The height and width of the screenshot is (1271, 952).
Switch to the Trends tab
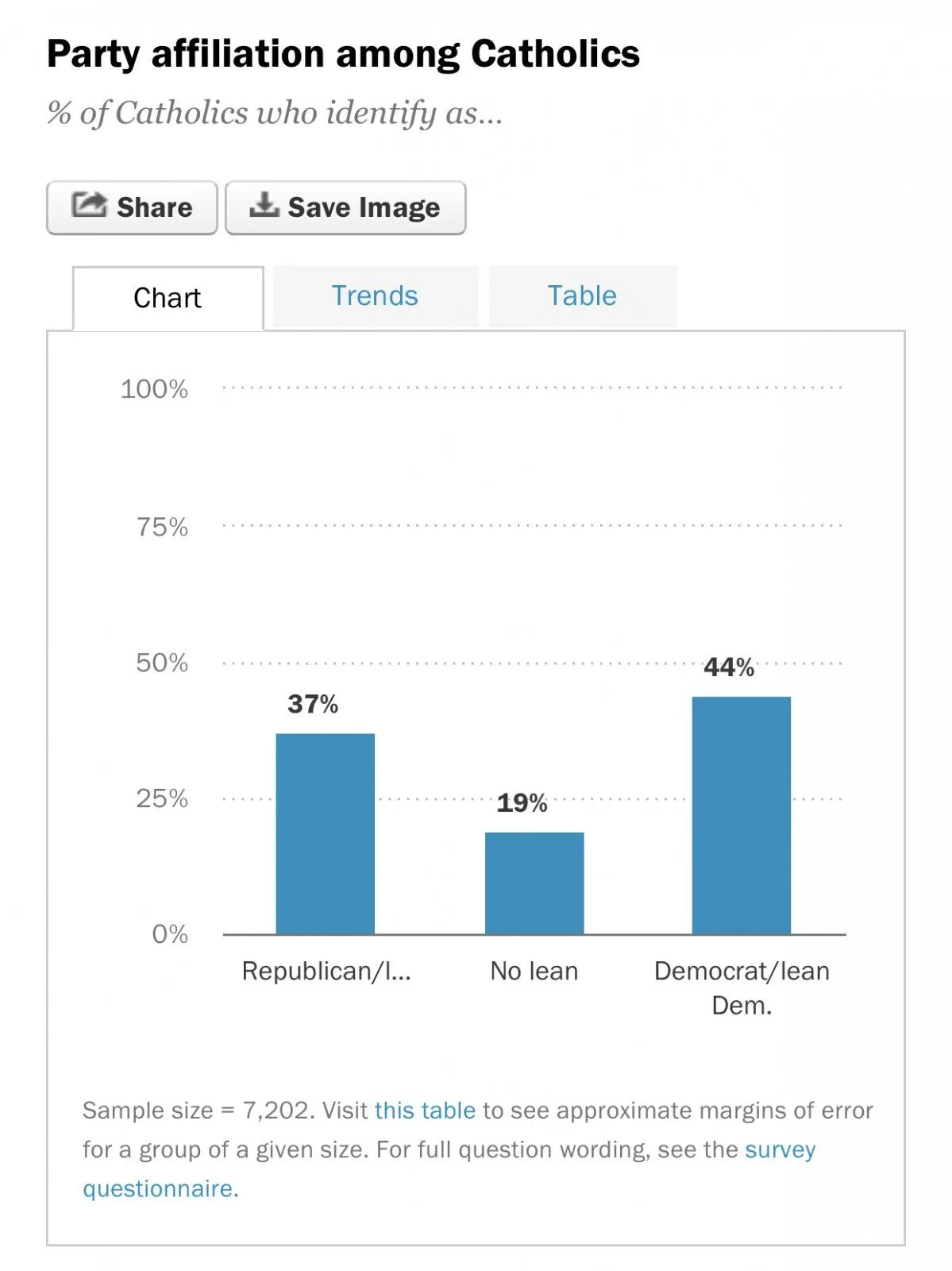click(375, 296)
